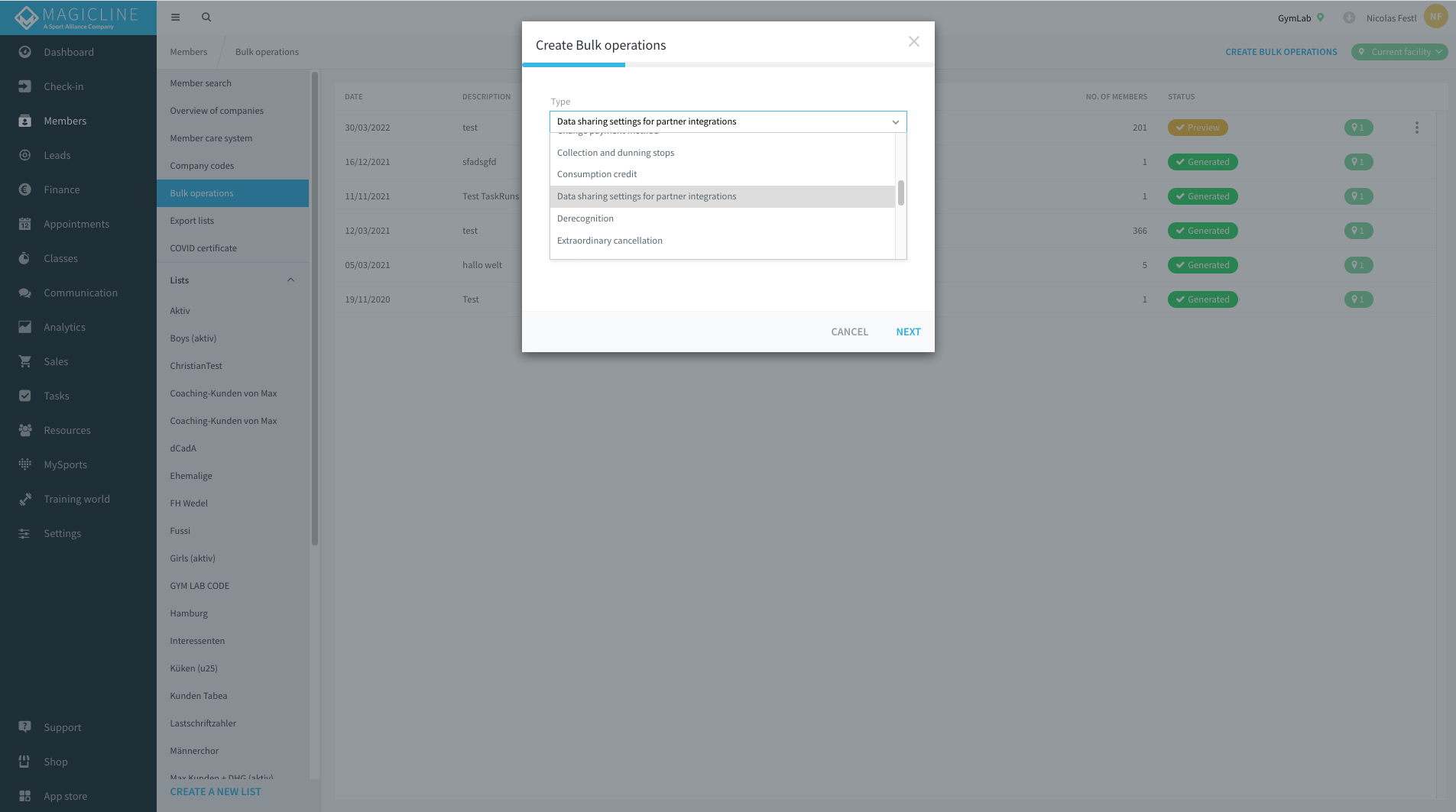Click the NO. OF MEMBERS column header

click(1116, 97)
